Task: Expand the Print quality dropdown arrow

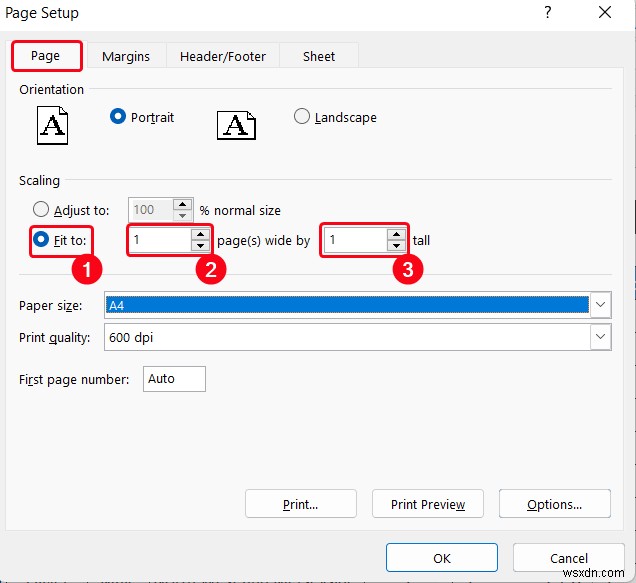Action: point(600,337)
